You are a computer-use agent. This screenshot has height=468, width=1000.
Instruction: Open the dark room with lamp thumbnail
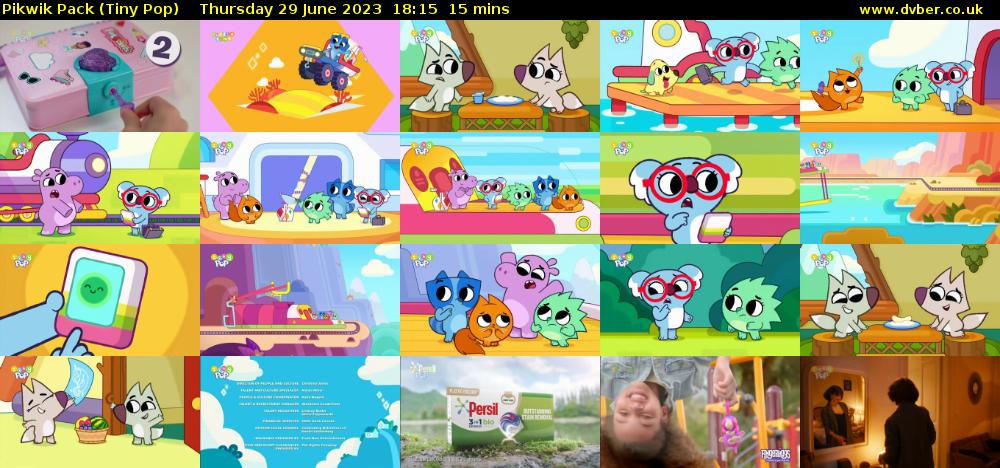coord(900,412)
